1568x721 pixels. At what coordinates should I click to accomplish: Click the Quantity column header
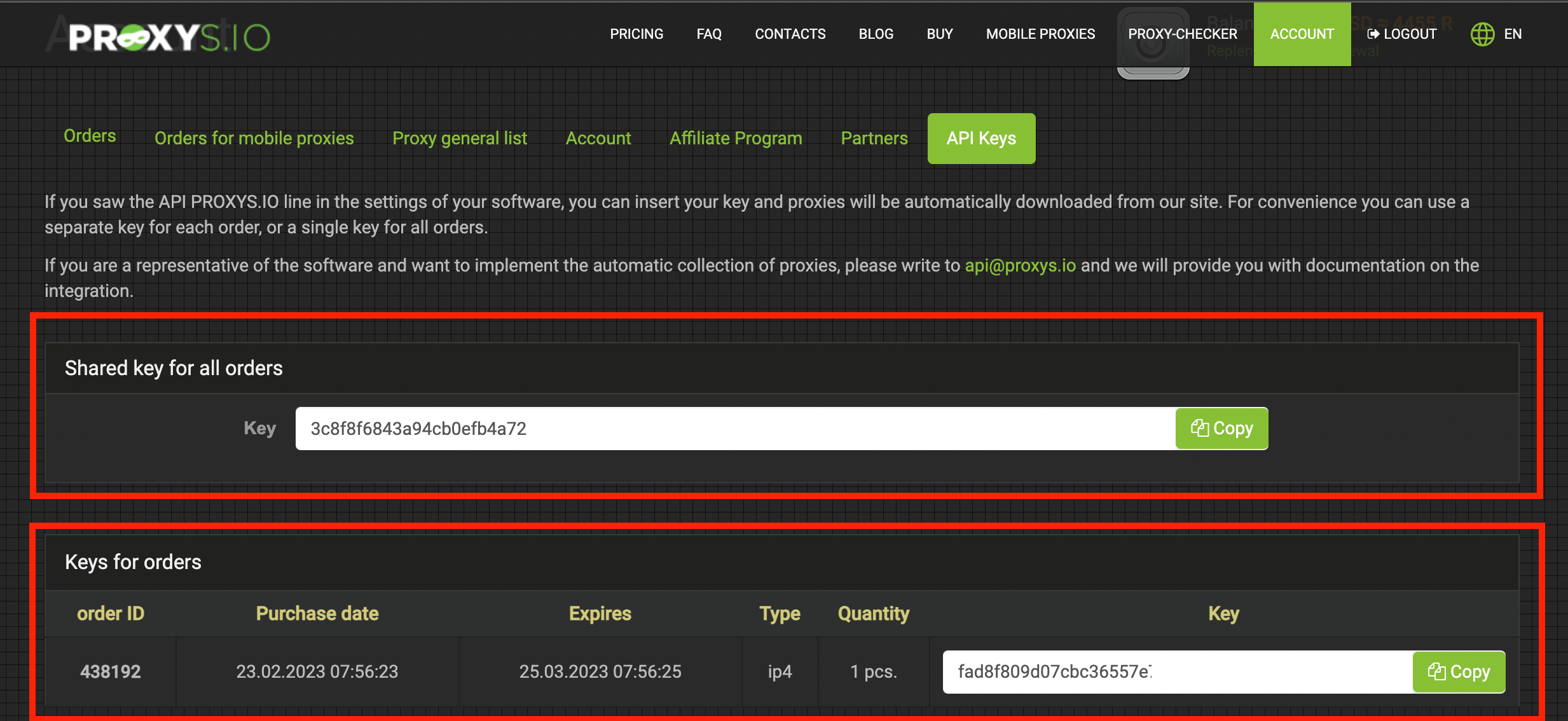pyautogui.click(x=874, y=614)
